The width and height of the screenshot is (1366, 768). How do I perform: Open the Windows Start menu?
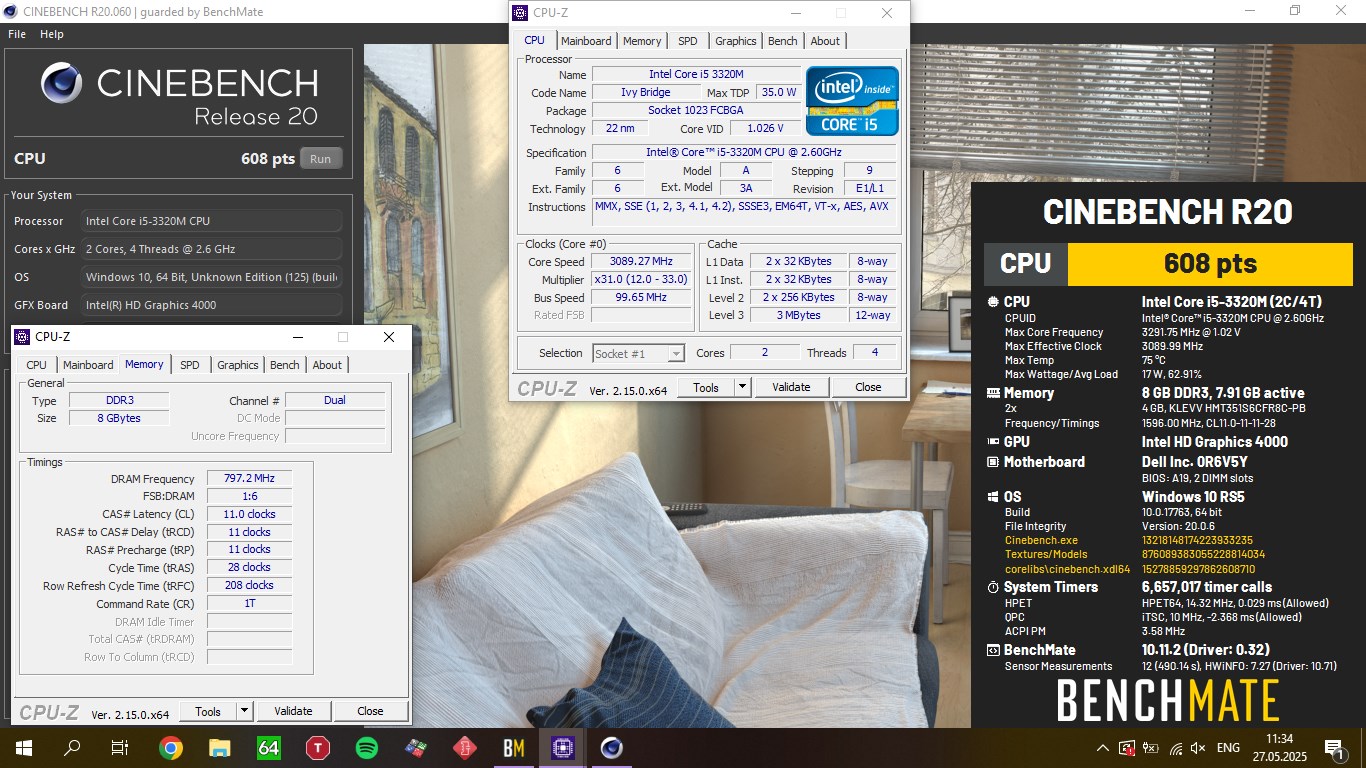click(23, 747)
